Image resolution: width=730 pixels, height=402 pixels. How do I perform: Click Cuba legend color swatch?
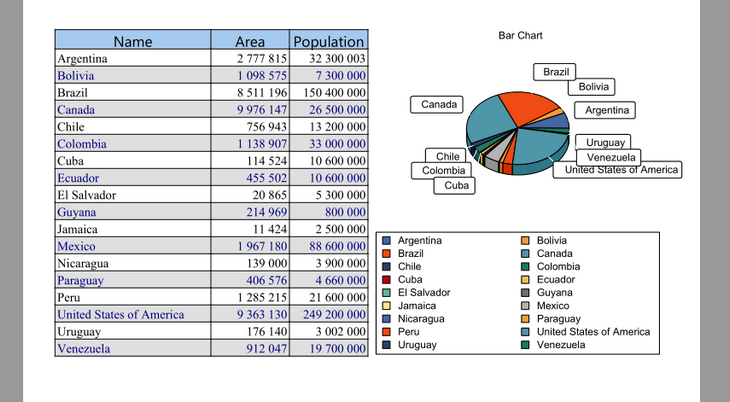tap(386, 280)
